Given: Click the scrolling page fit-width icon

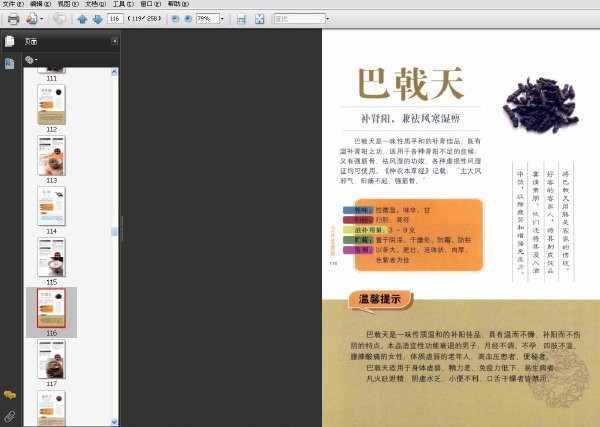Looking at the screenshot, I should click(x=241, y=19).
